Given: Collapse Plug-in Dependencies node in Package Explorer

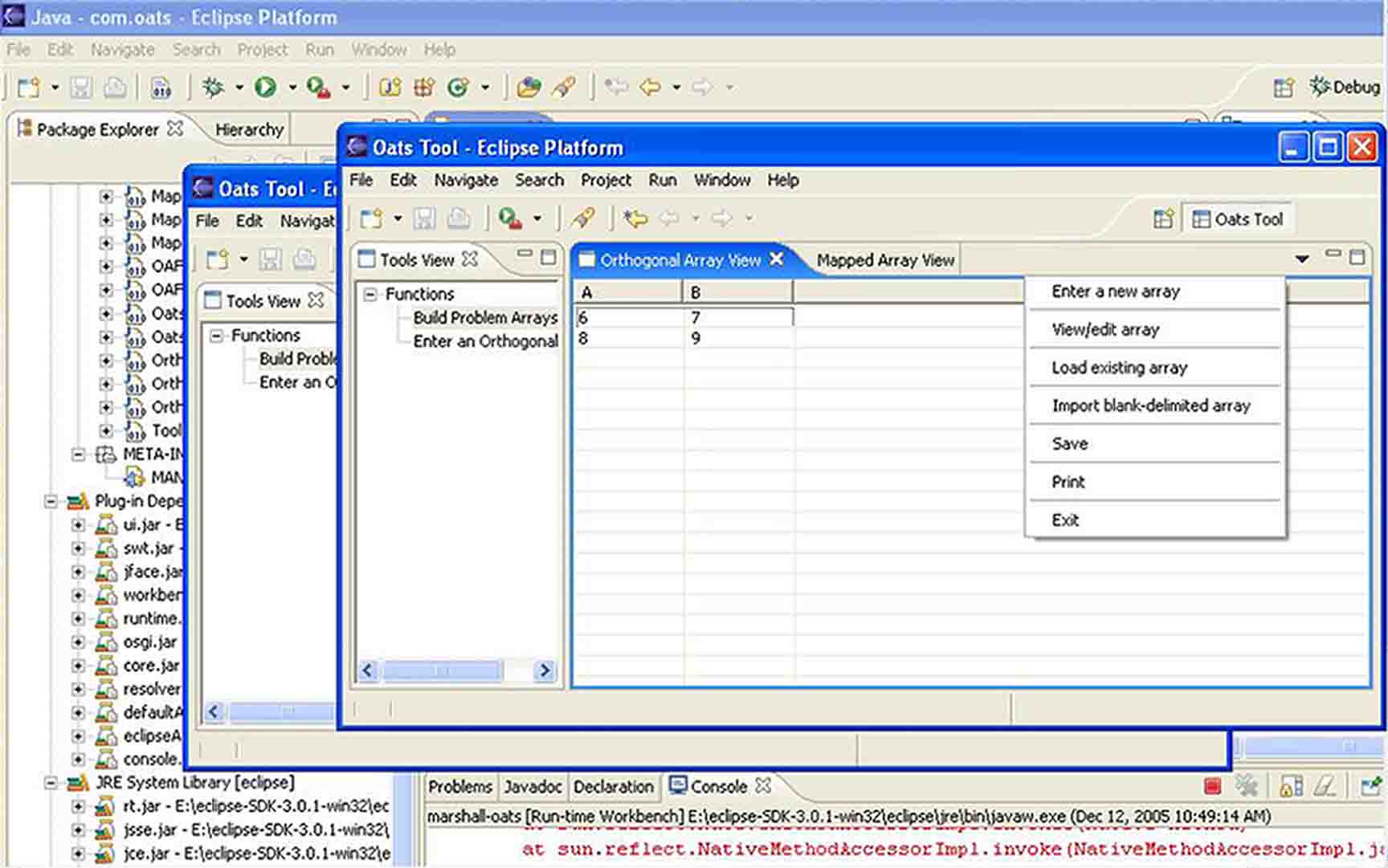Looking at the screenshot, I should (51, 502).
